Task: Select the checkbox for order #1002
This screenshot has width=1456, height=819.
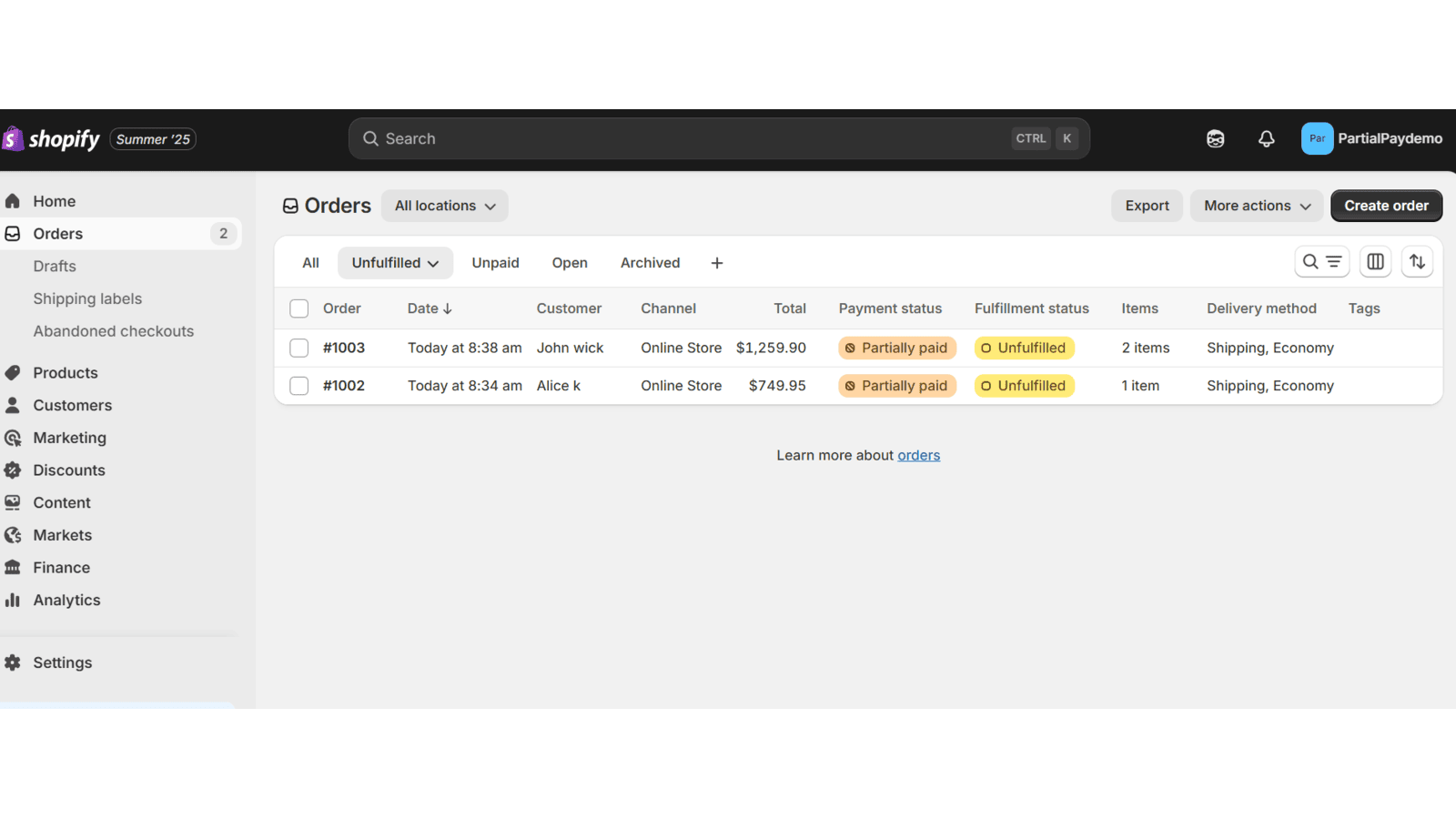Action: pos(298,385)
